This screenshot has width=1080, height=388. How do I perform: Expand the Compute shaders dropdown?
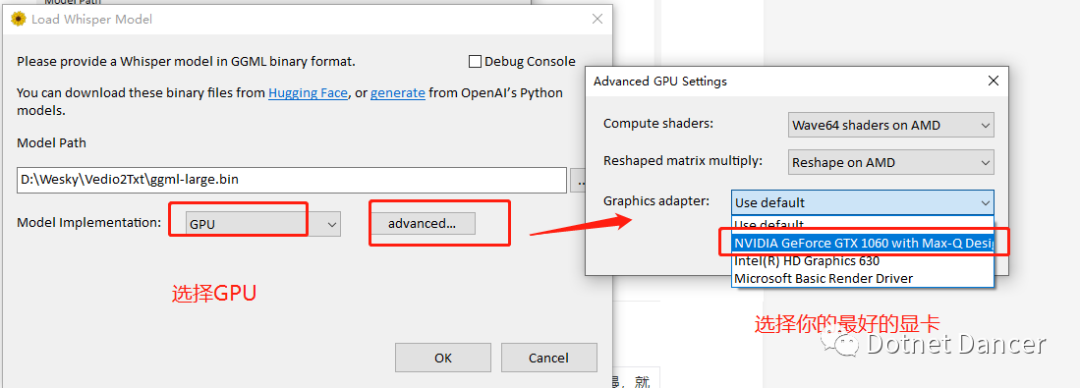pyautogui.click(x=891, y=125)
